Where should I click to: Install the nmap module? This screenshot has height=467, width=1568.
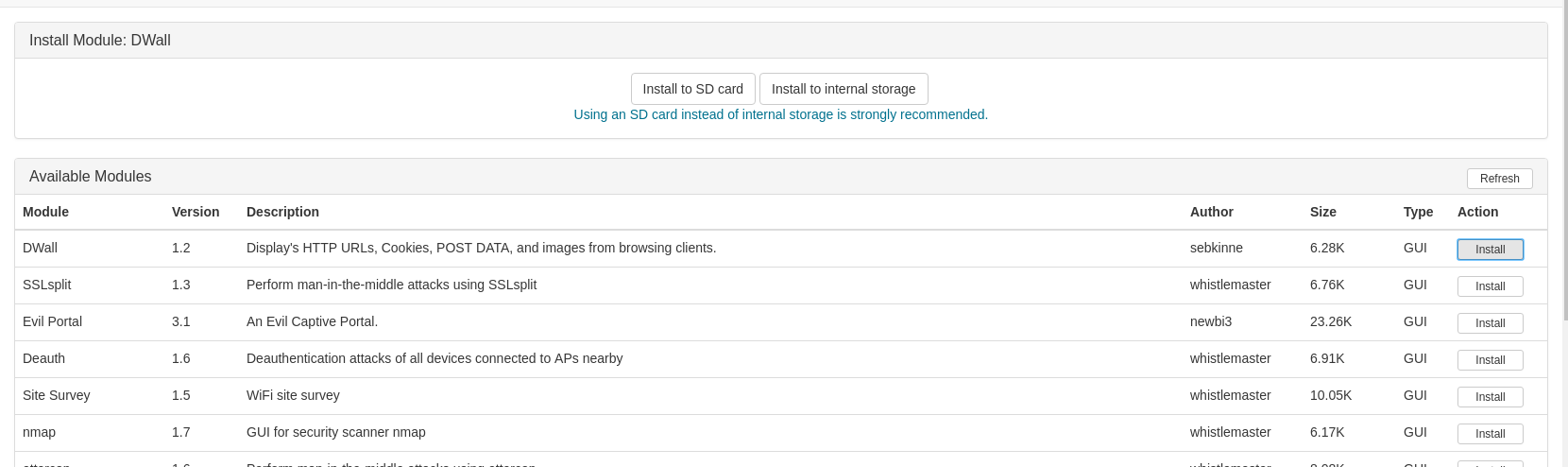point(1490,434)
